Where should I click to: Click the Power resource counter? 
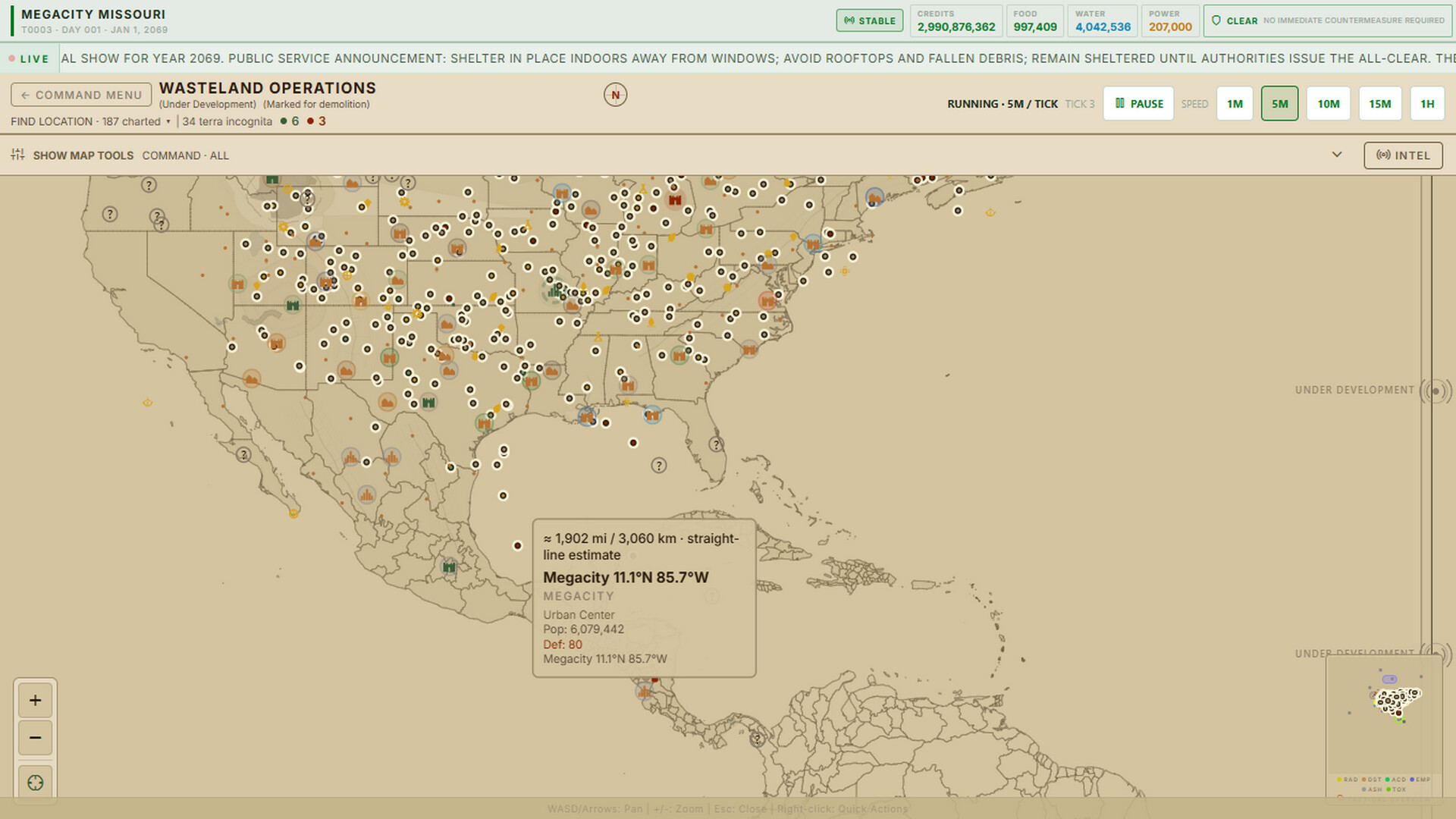coord(1170,20)
